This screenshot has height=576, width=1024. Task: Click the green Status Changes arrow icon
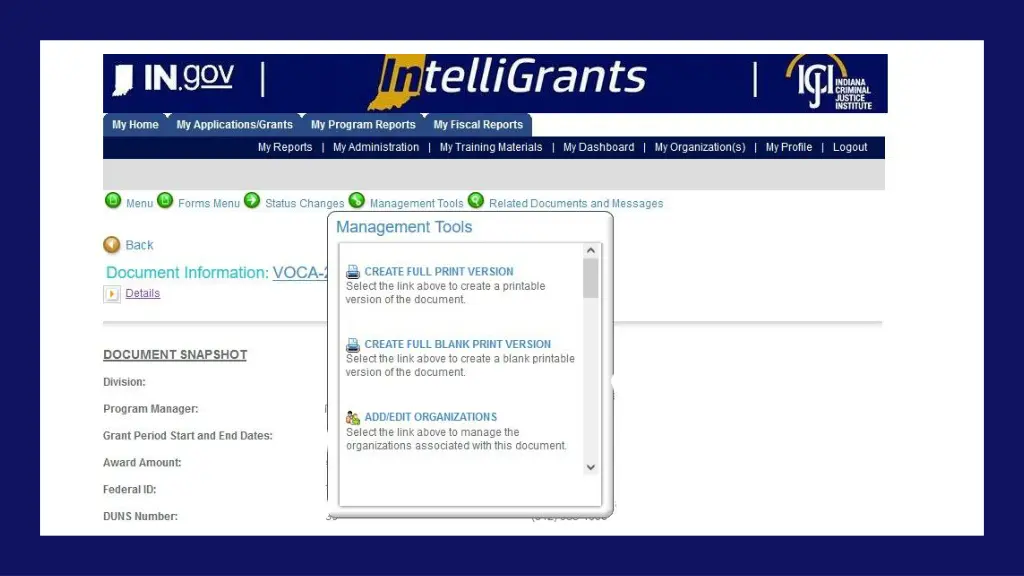click(252, 200)
